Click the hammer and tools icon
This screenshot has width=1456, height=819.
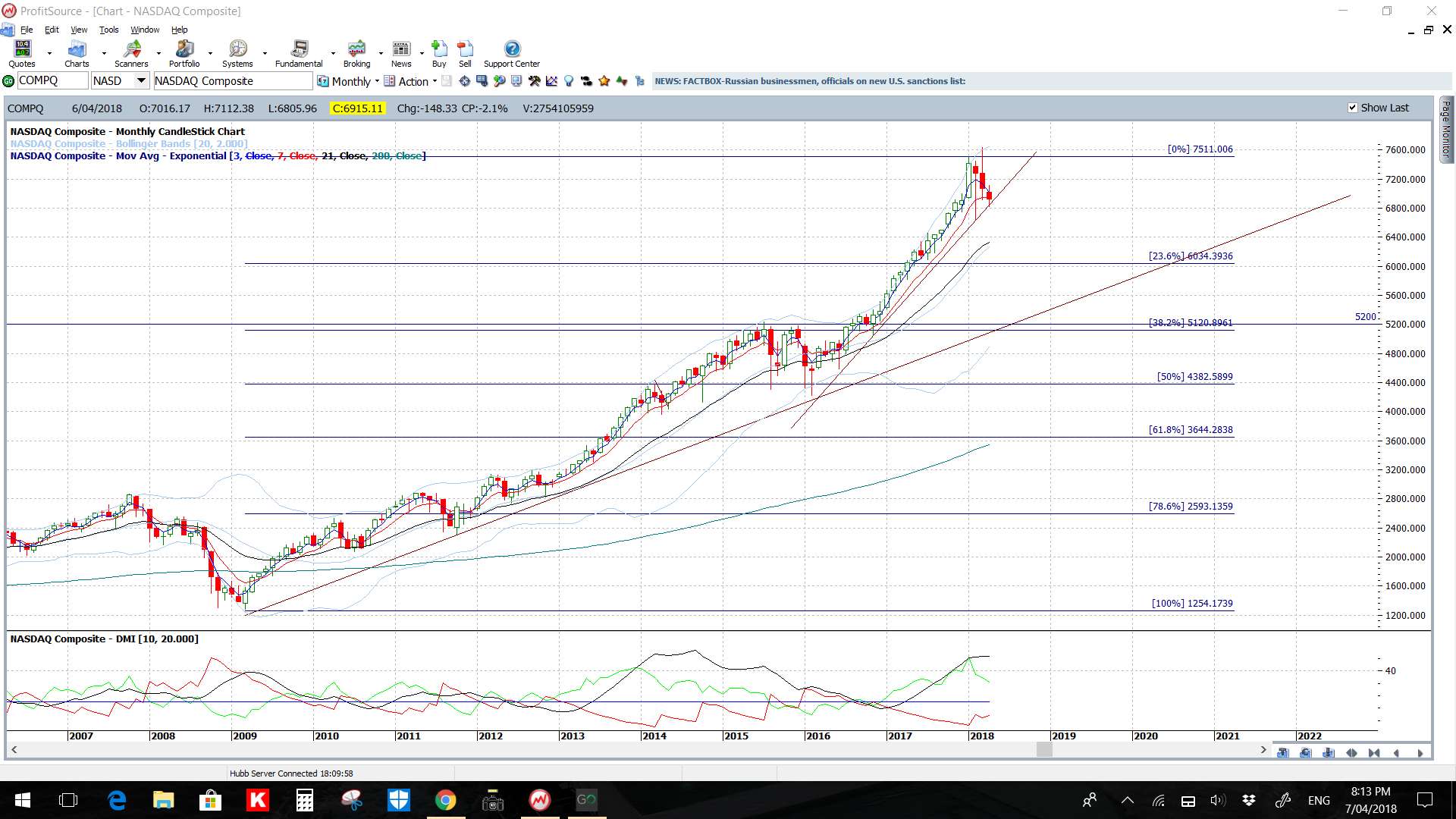pyautogui.click(x=534, y=81)
